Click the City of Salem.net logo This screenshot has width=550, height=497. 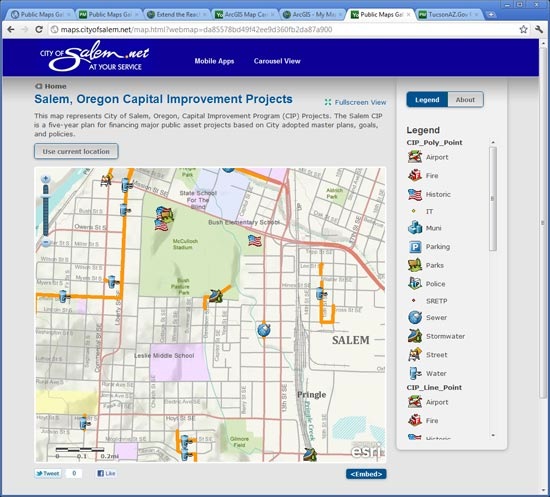(x=95, y=56)
